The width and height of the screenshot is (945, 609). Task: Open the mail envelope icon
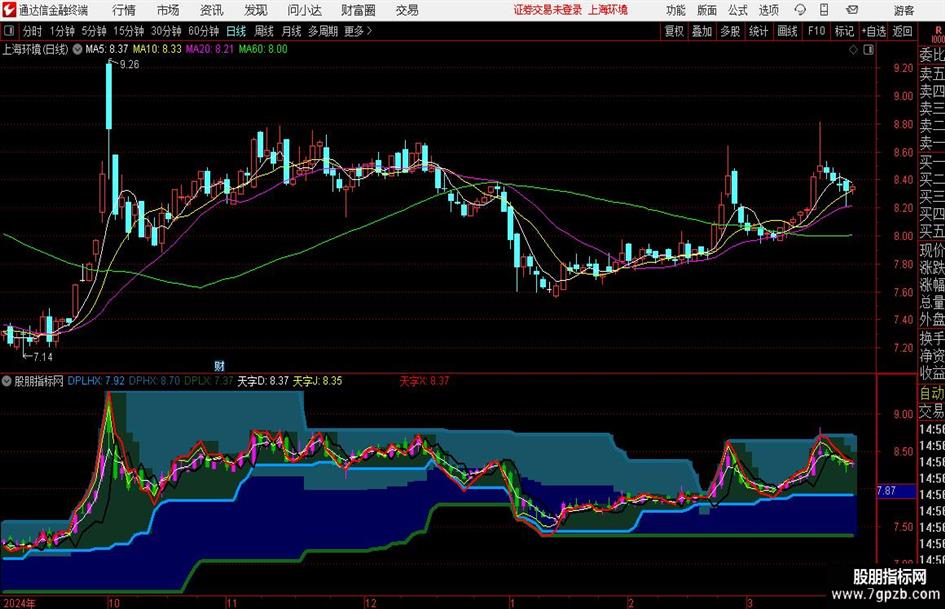pyautogui.click(x=852, y=10)
